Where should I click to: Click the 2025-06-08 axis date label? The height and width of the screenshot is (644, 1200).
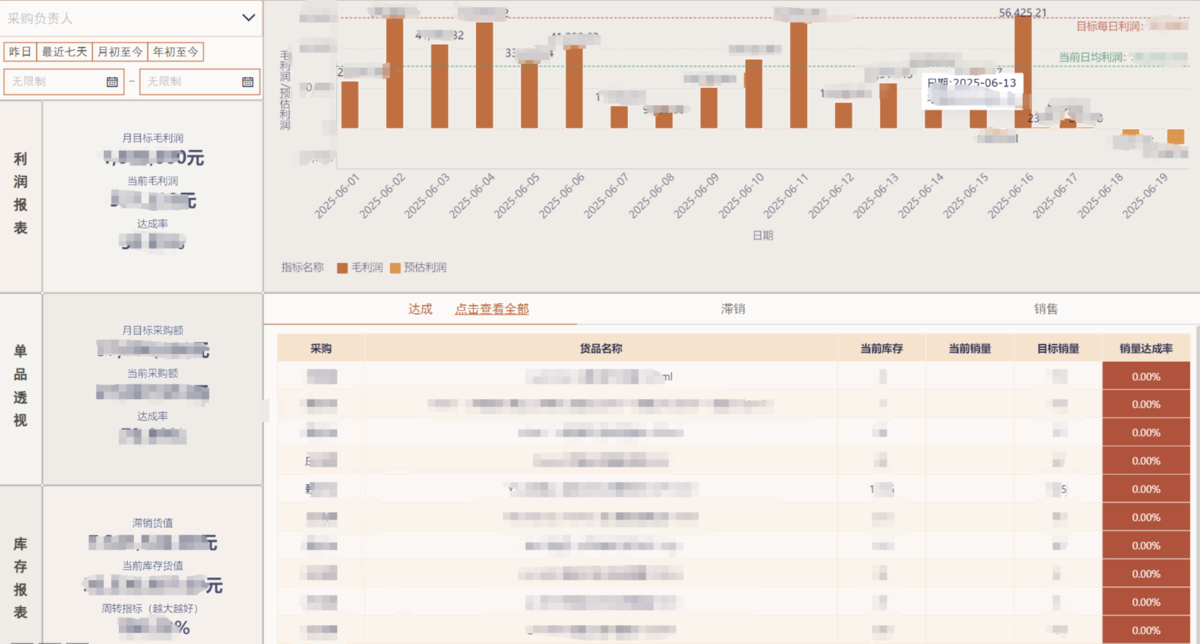click(x=651, y=196)
